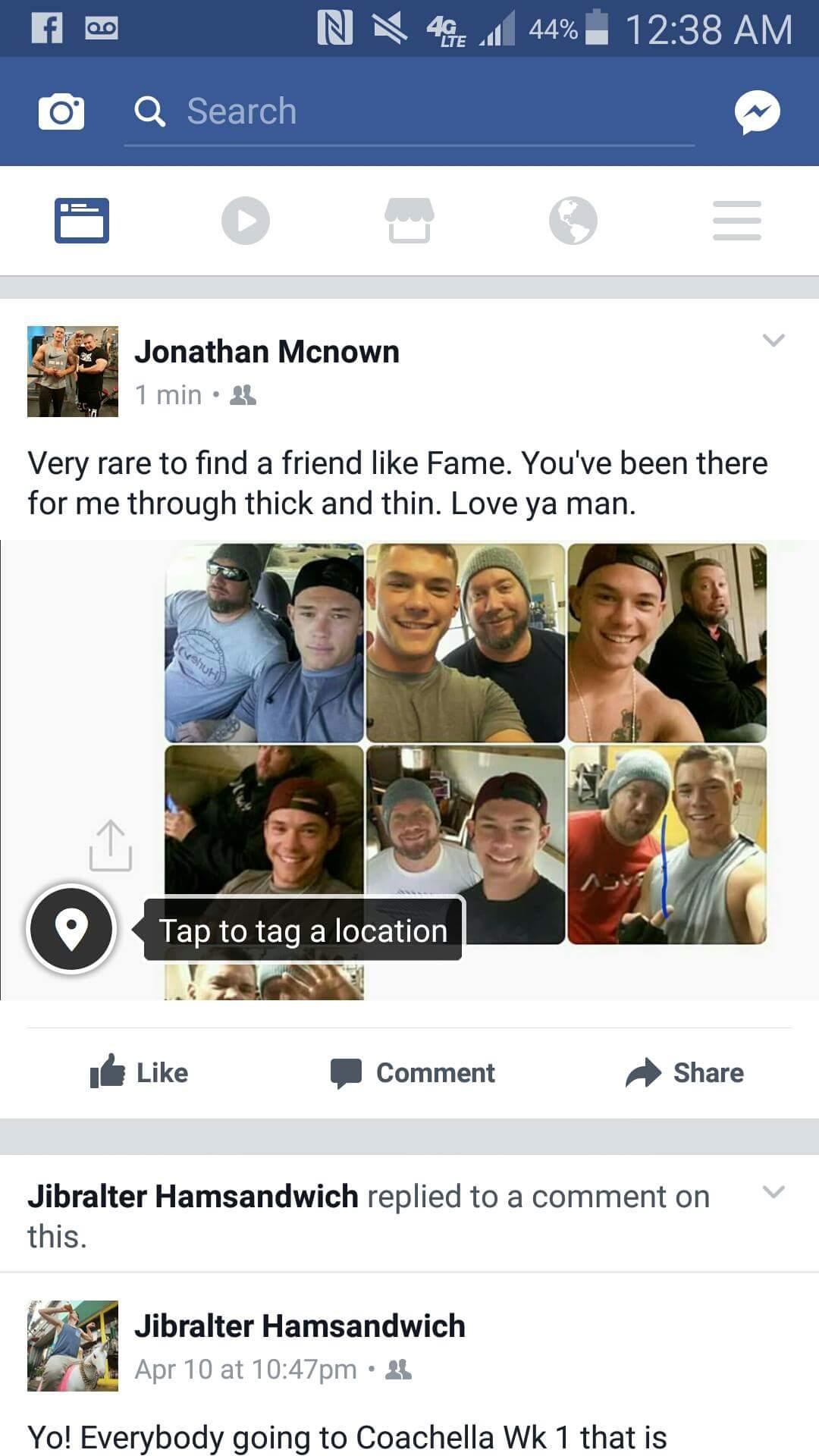Expand options chevron for Jibralter's post
The height and width of the screenshot is (1456, 819).
tap(773, 1191)
